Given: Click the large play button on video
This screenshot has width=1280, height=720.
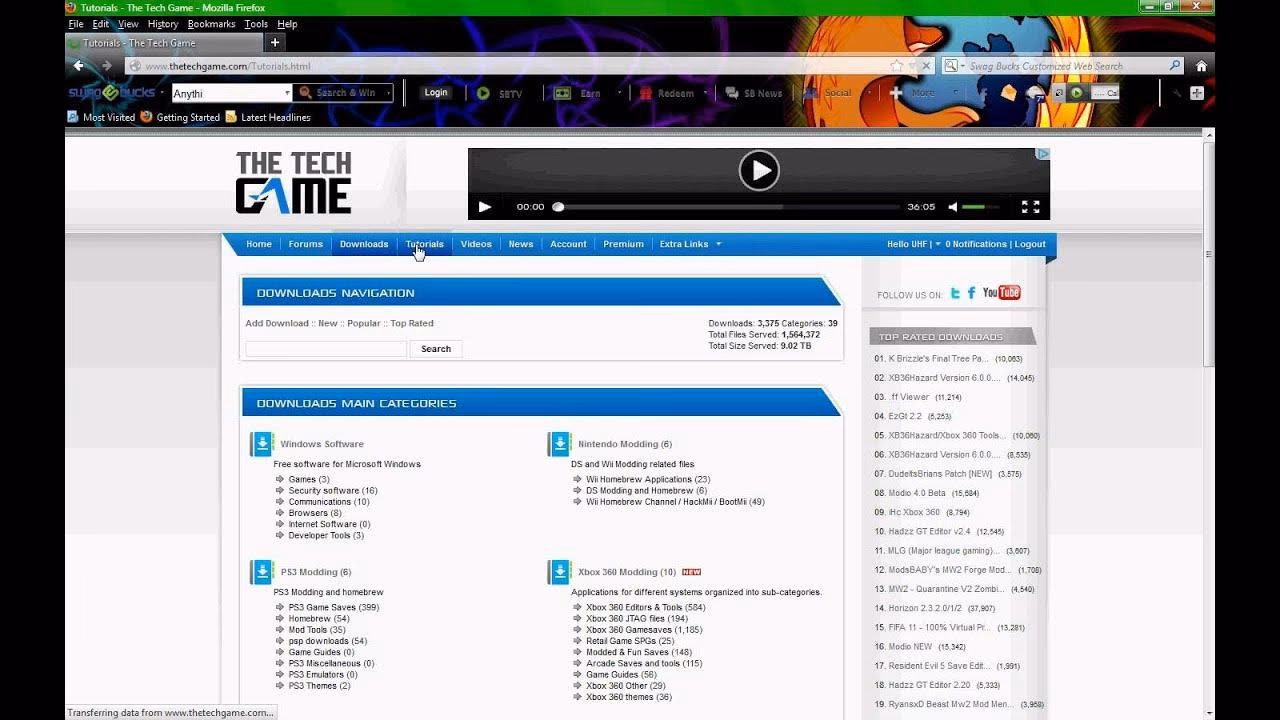Looking at the screenshot, I should pyautogui.click(x=759, y=171).
